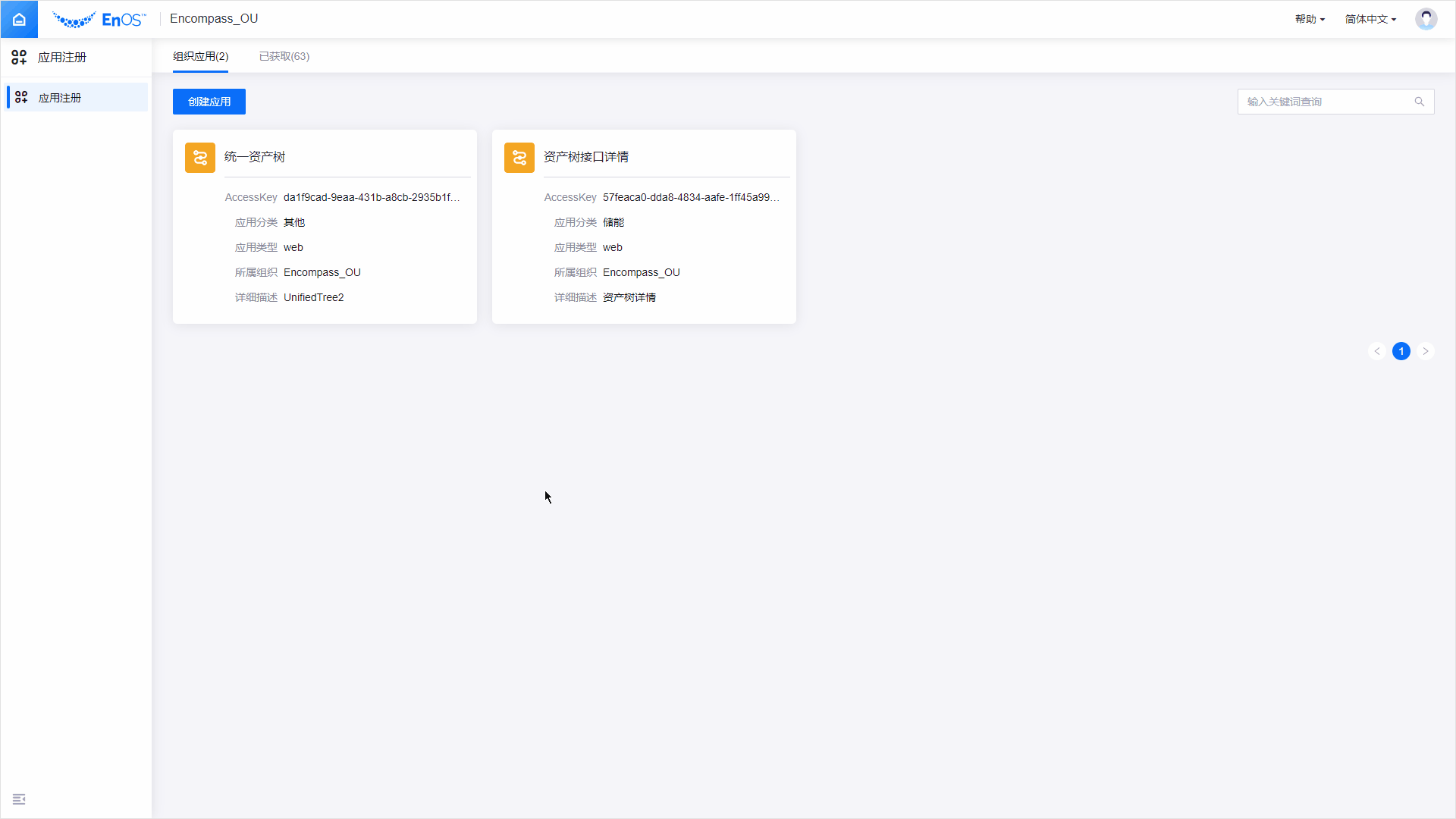
Task: Select page 1 in pagination
Action: click(x=1401, y=351)
